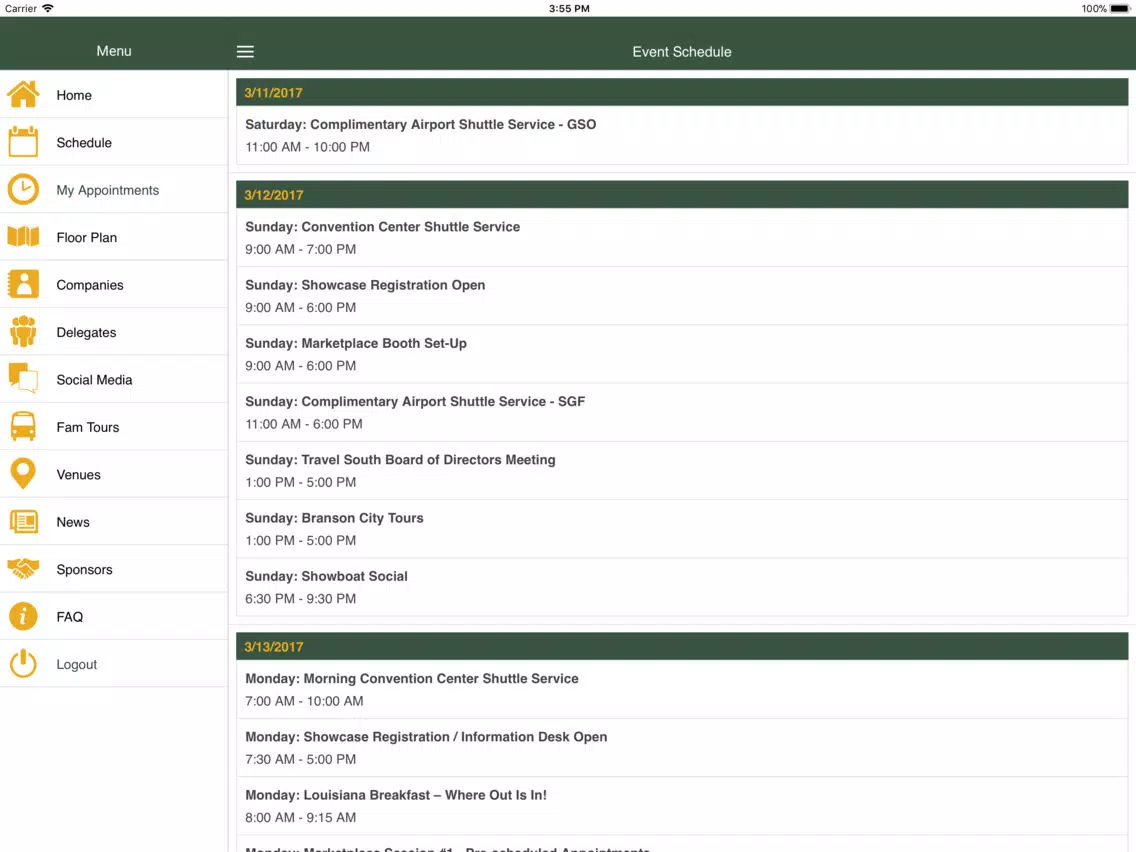The image size is (1136, 852).
Task: Open Saturday Complimentary Airport Shuttle Service - GSO
Action: (682, 135)
